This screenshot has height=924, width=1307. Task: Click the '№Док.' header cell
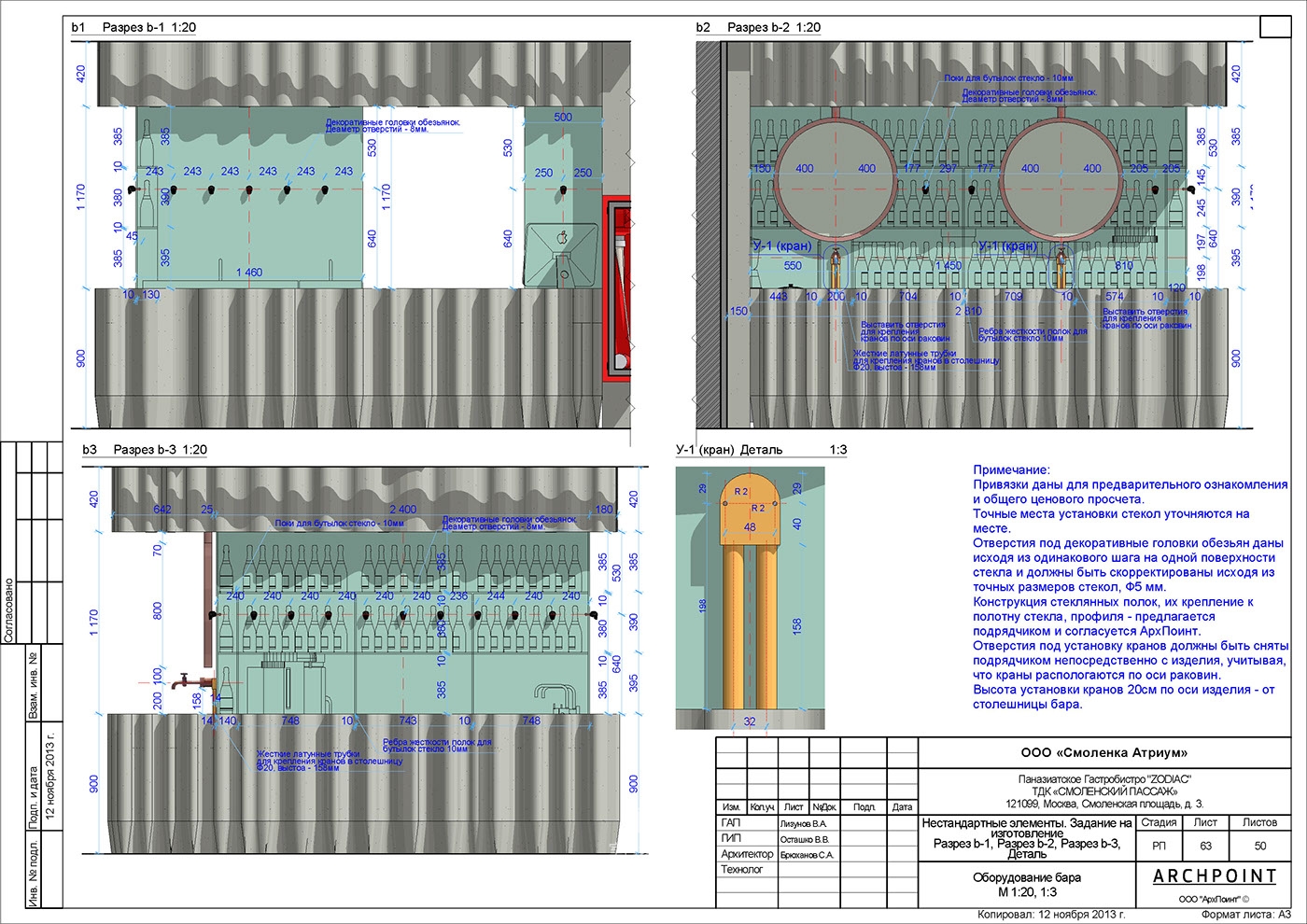(823, 807)
